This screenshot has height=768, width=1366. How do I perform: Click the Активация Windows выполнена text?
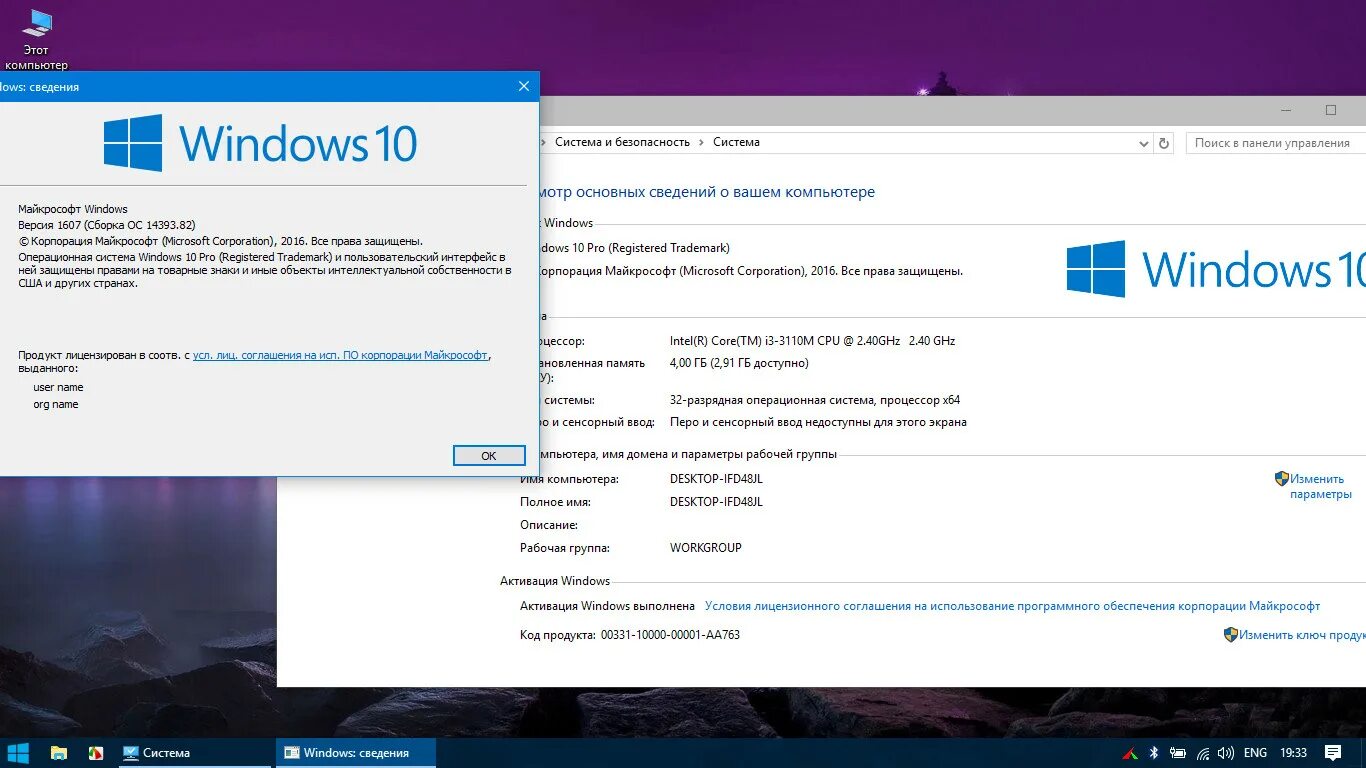[x=607, y=606]
